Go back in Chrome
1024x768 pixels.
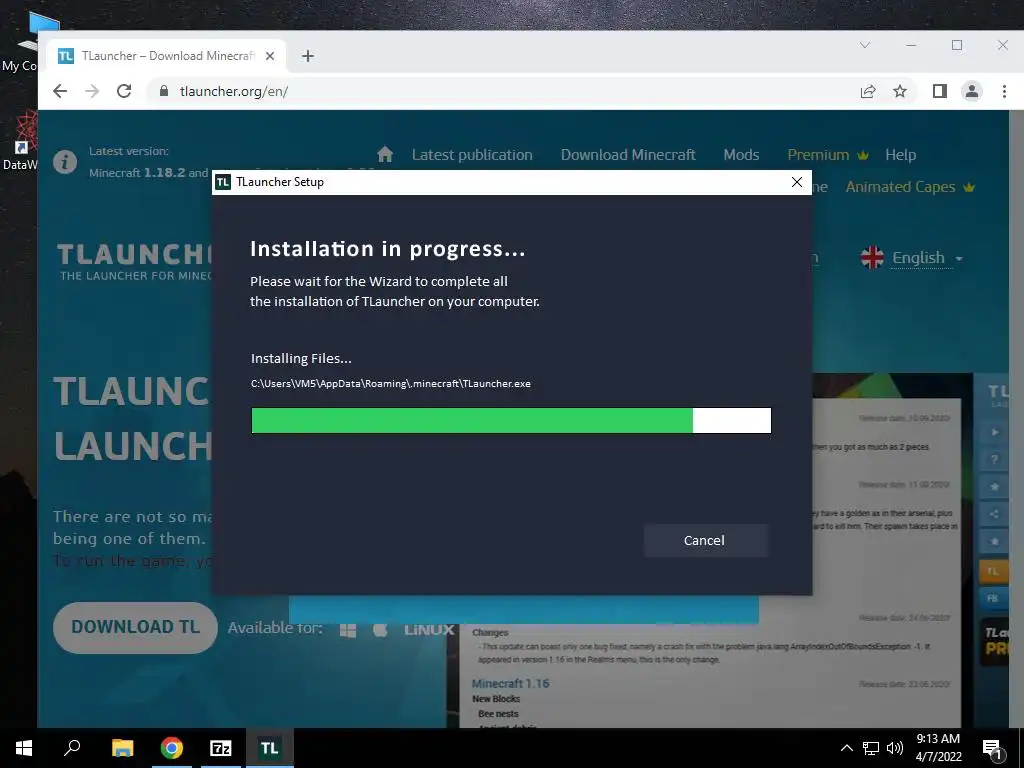coord(60,91)
